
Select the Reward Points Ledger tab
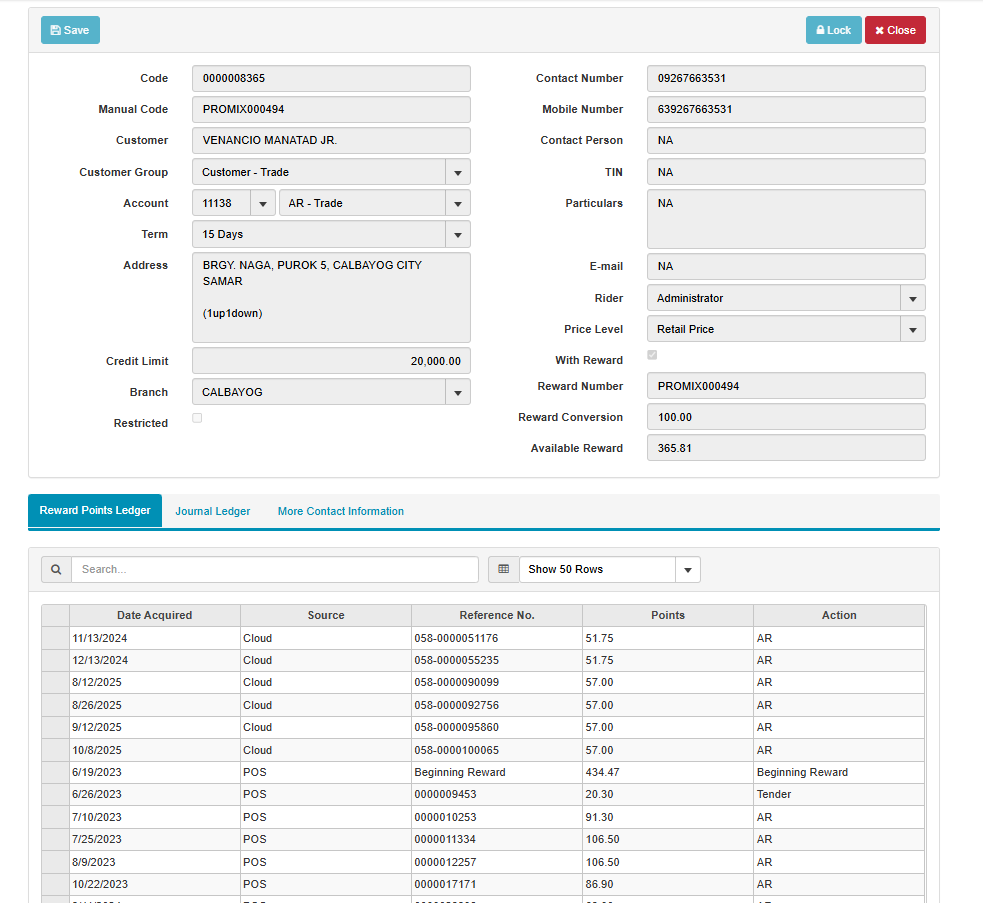(x=95, y=510)
